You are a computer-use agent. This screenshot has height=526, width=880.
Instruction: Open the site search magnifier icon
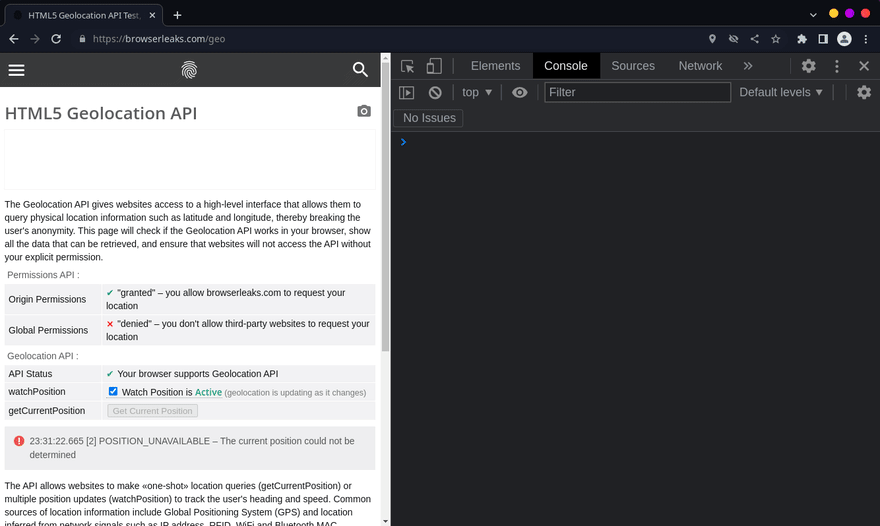pos(360,70)
